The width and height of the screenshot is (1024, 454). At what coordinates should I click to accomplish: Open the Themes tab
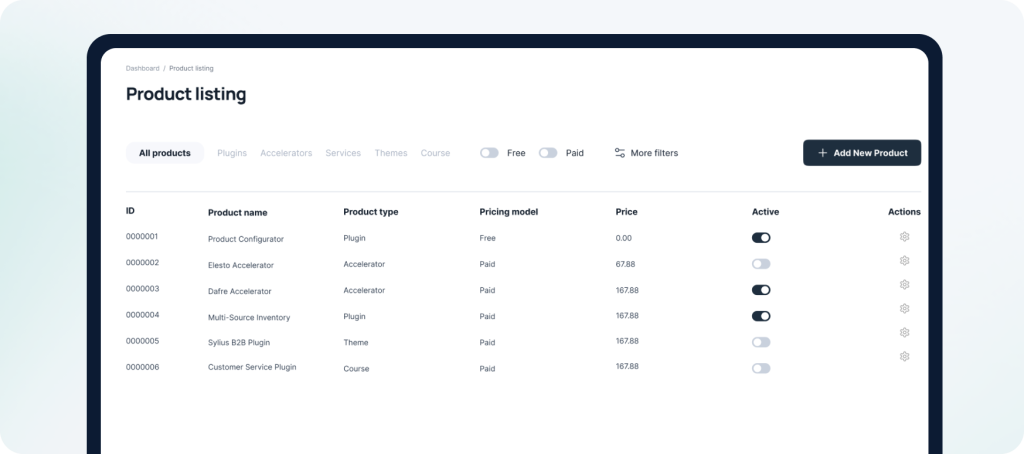pos(391,153)
